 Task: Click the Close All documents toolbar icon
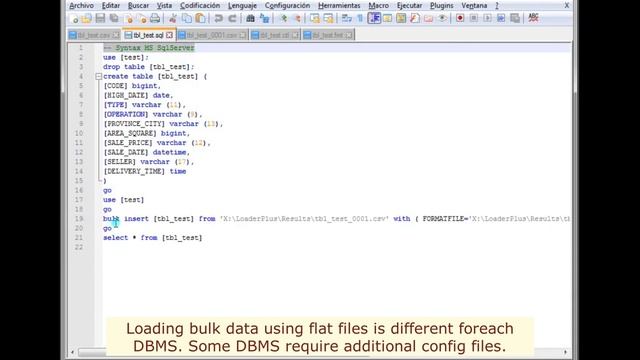(142, 18)
